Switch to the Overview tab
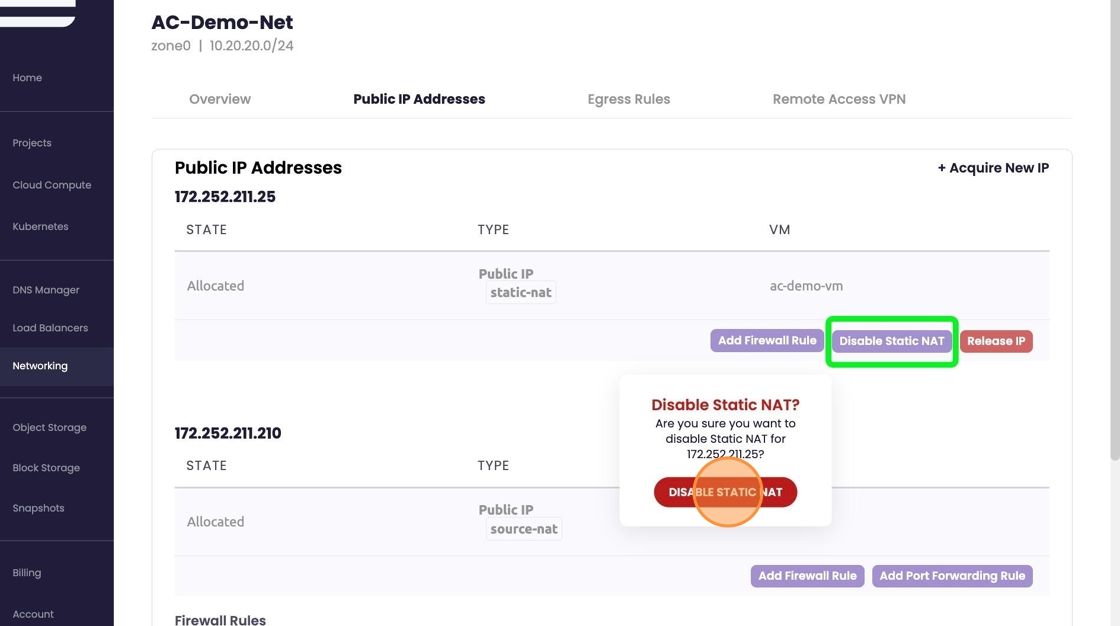 coord(220,99)
